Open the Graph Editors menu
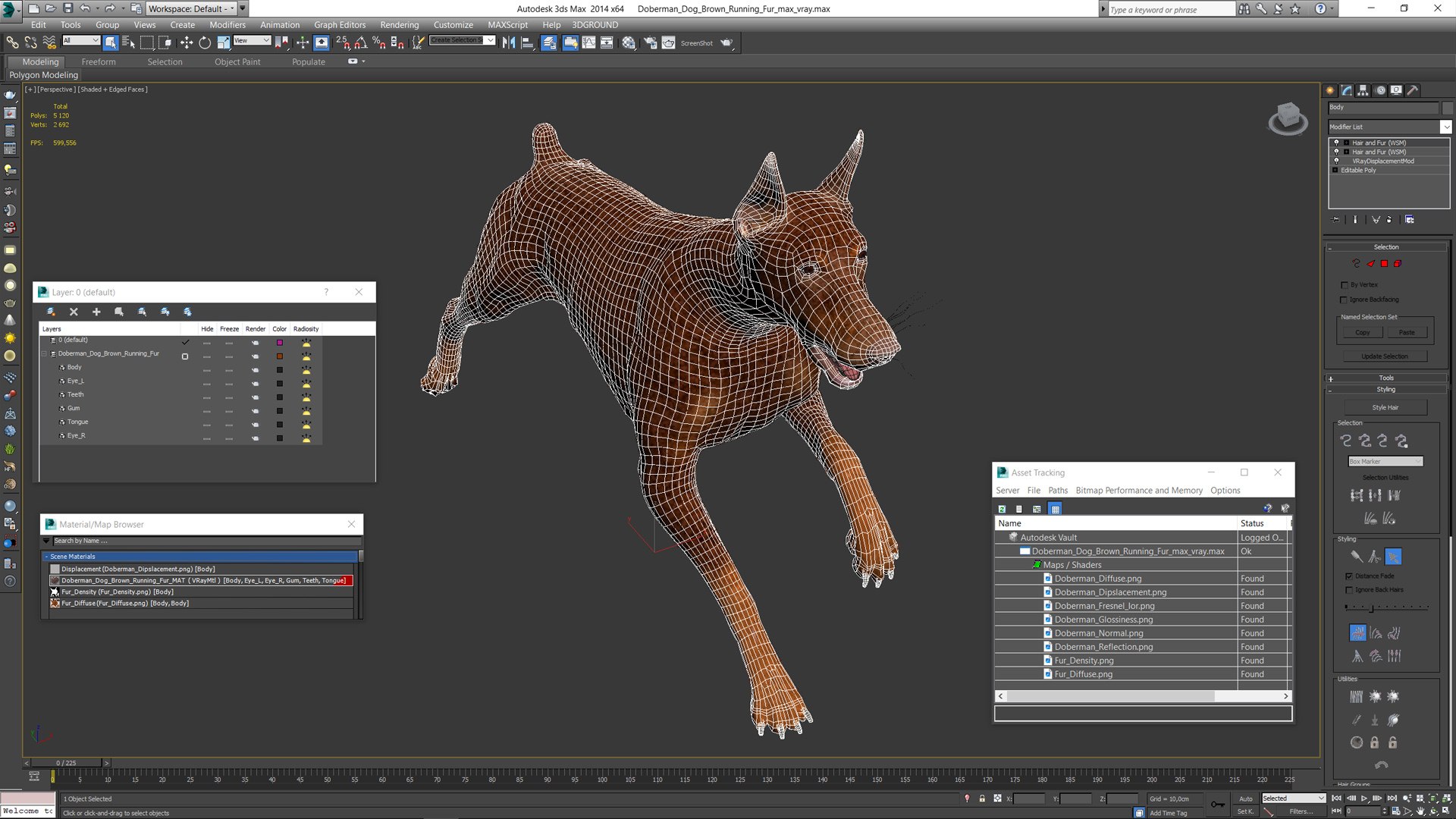1456x819 pixels. 339,25
